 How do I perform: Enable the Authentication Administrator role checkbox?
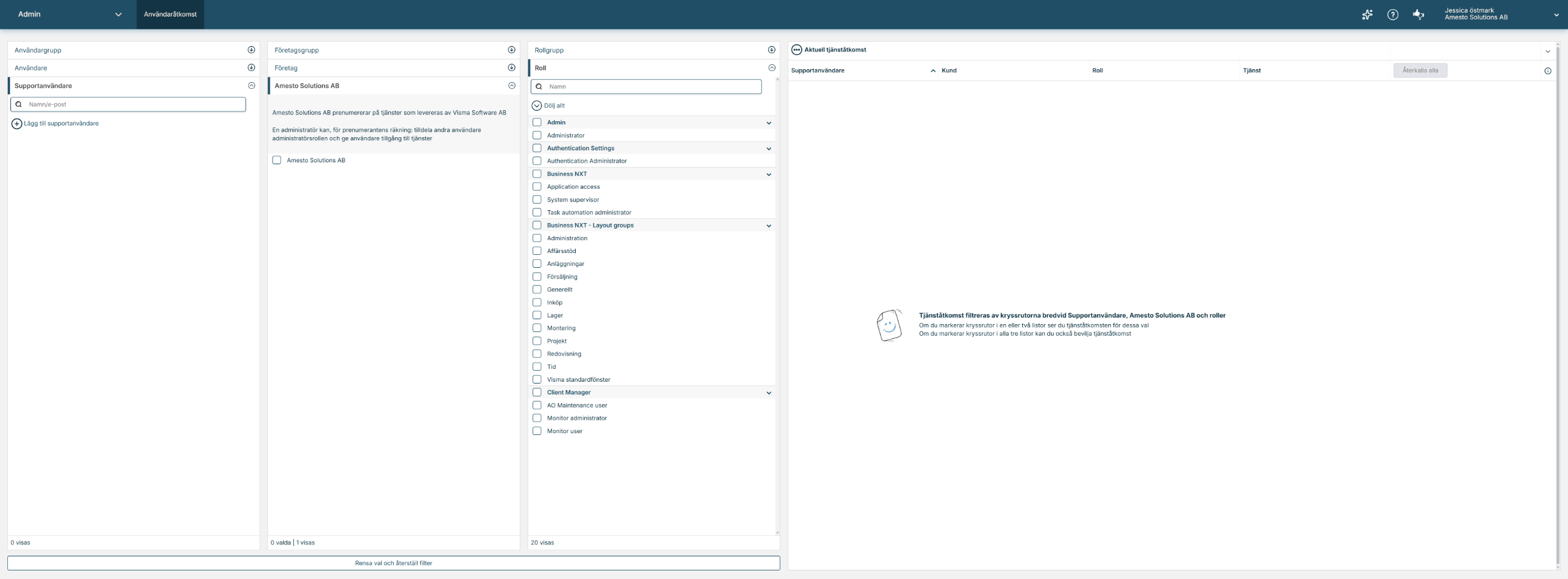537,161
